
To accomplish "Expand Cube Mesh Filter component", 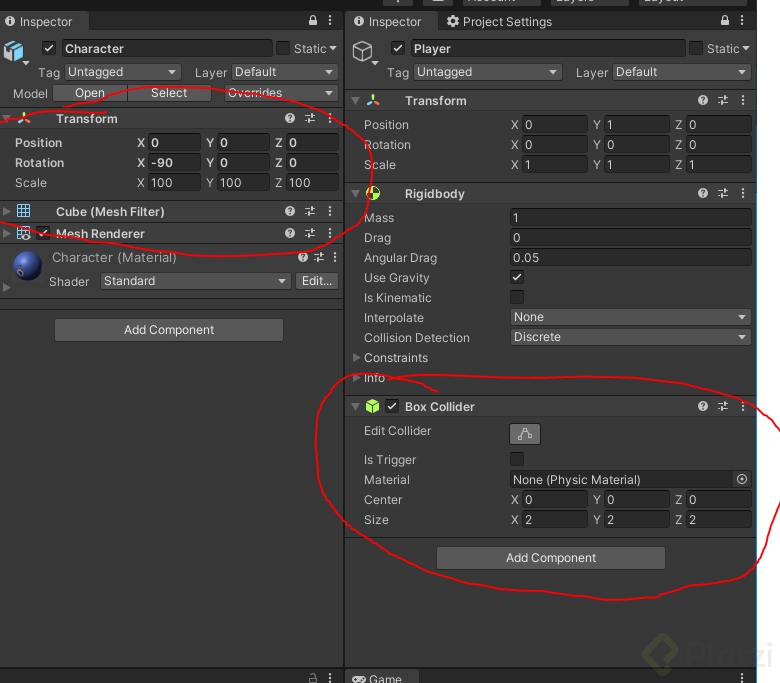I will 6,211.
